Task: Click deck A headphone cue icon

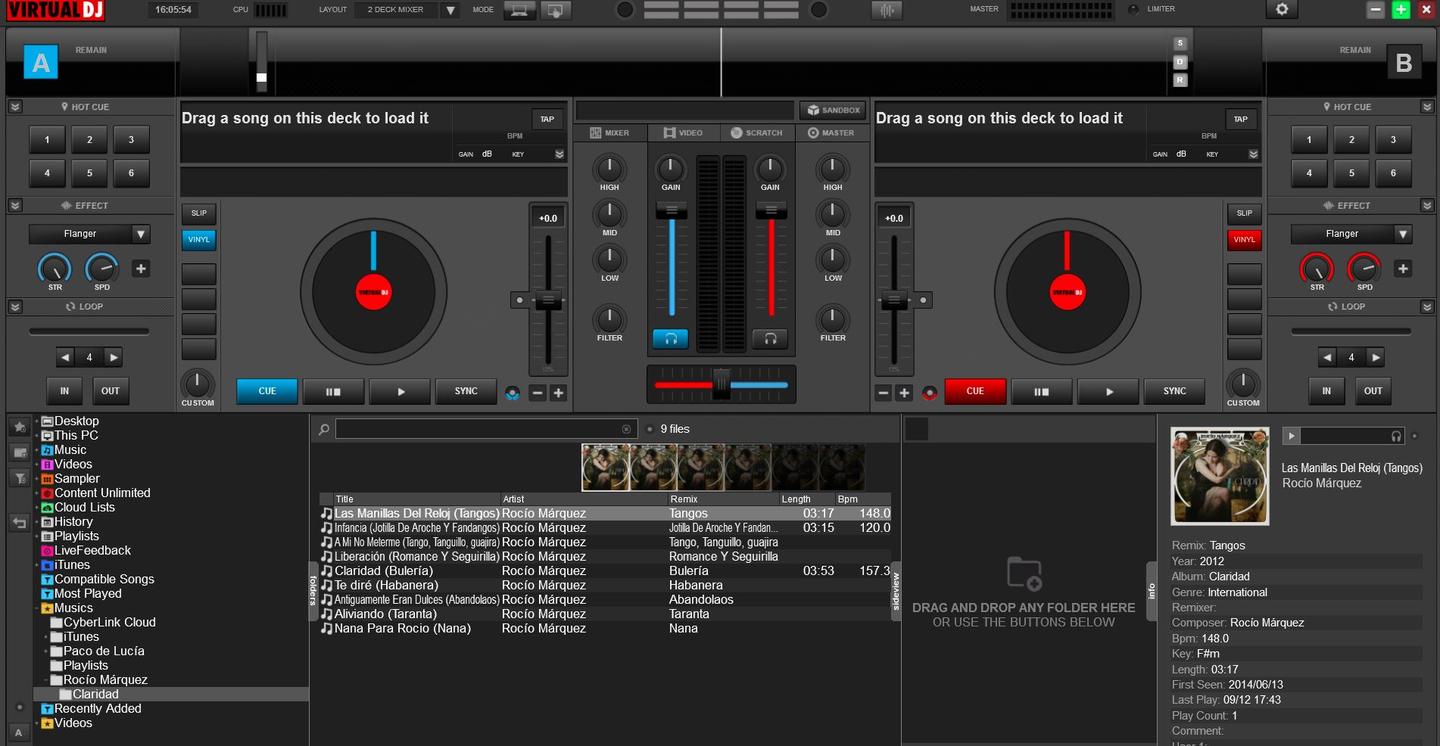Action: coord(670,339)
